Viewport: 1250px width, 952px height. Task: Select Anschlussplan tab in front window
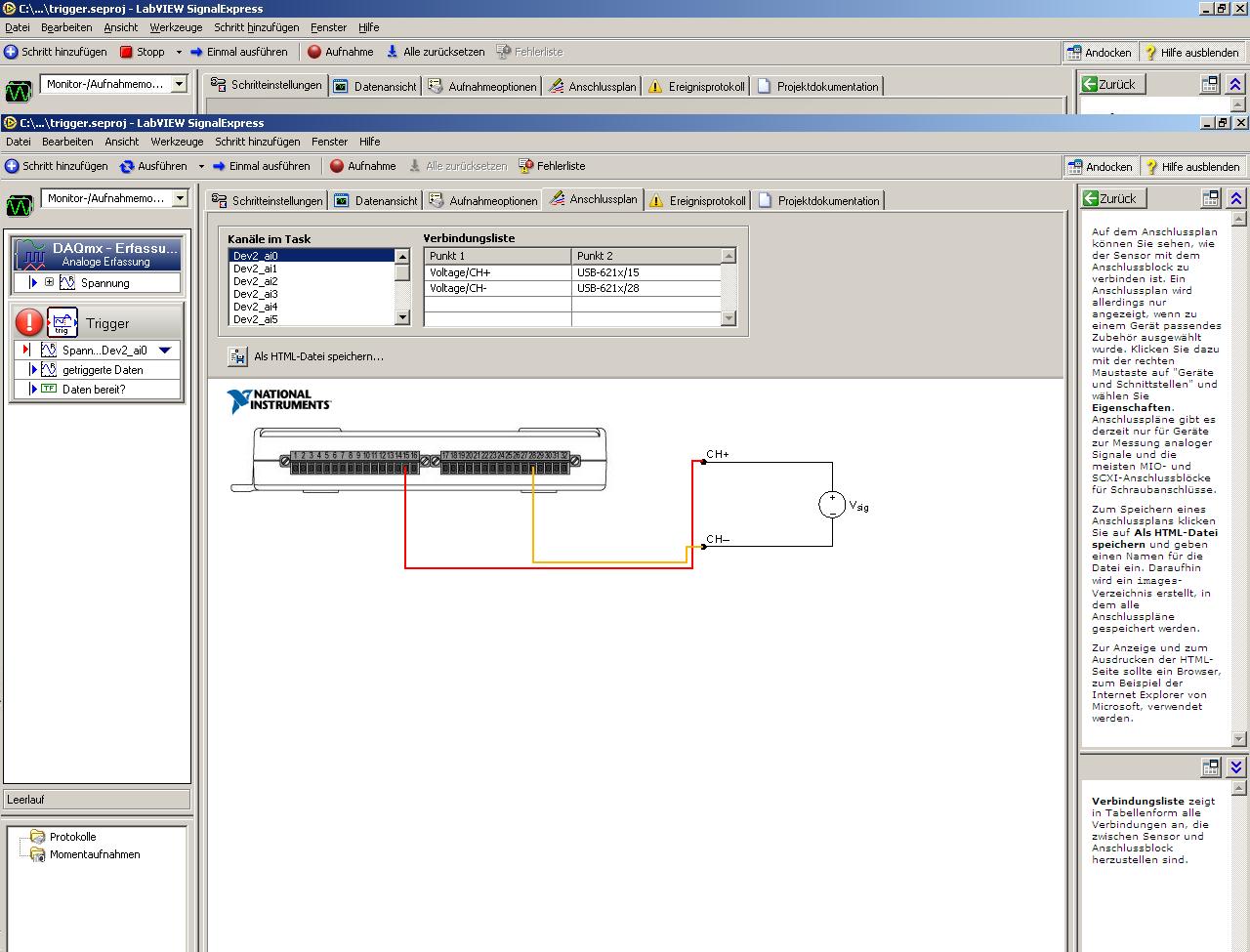click(594, 199)
